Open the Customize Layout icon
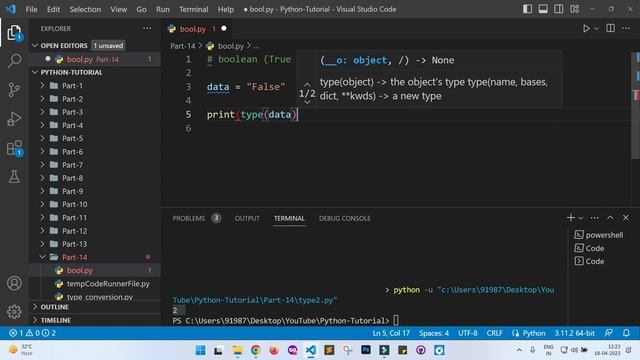The height and width of the screenshot is (360, 640). 575,9
